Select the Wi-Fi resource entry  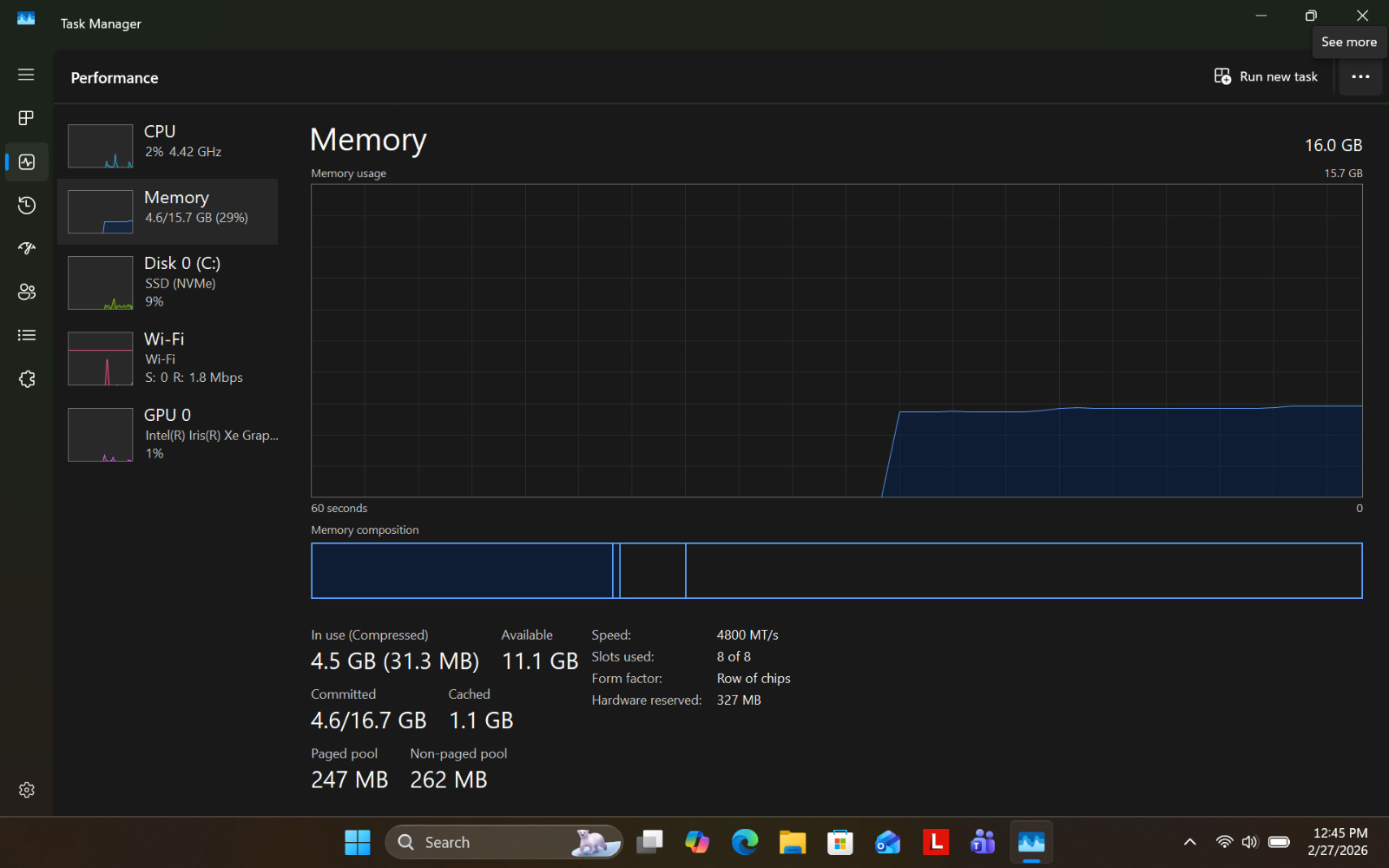point(168,358)
